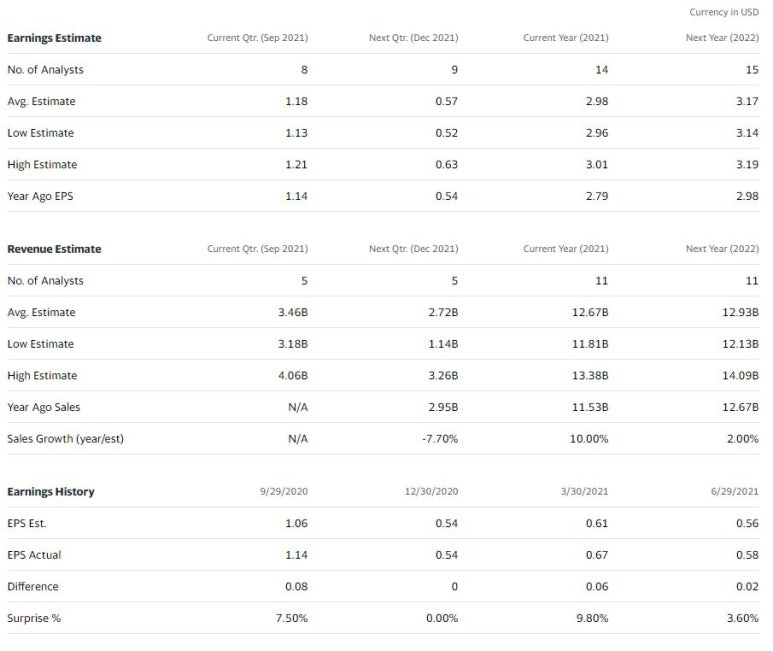Click the Earnings History section heading
Screen dimensions: 773x651
(51, 491)
